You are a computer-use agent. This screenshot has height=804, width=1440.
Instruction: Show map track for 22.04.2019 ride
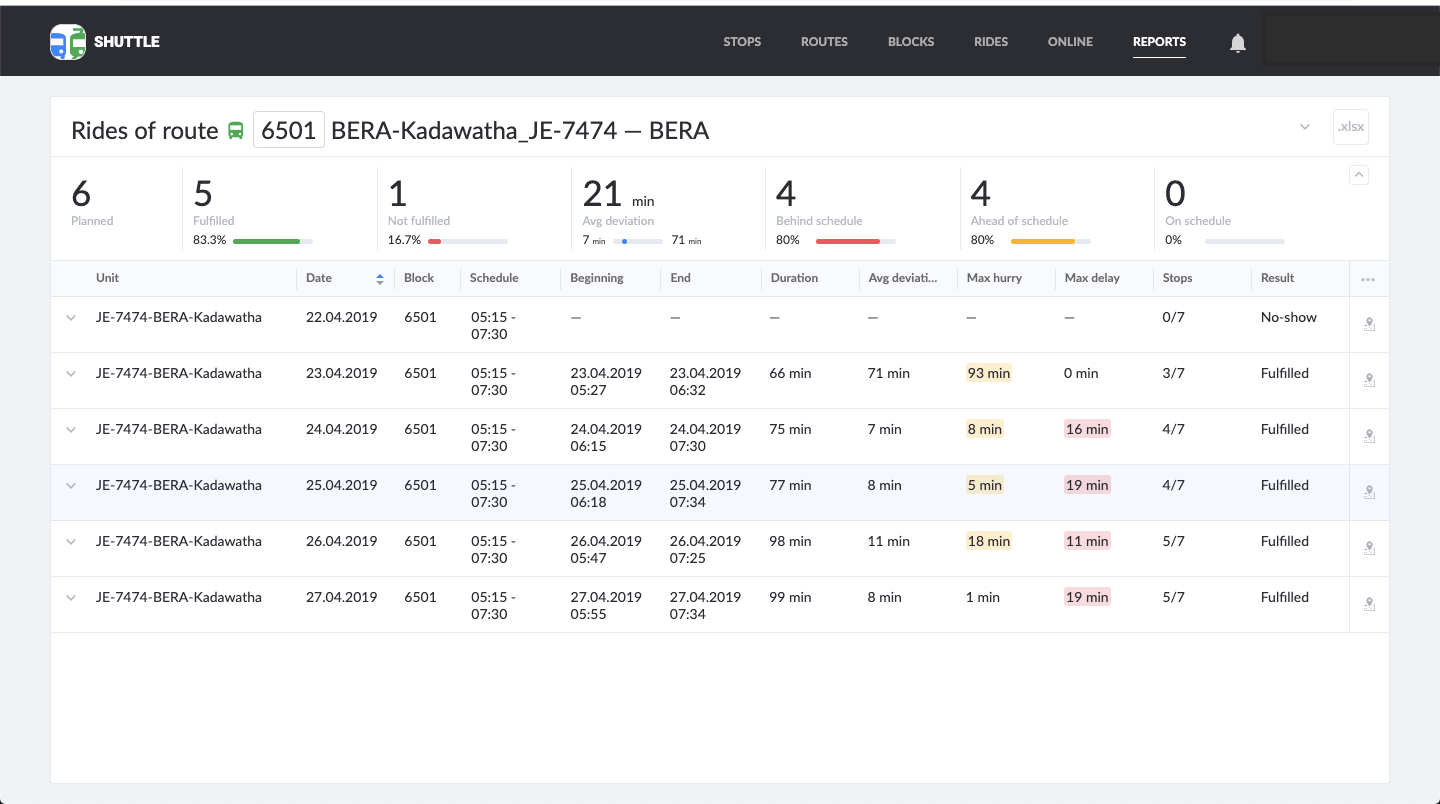click(x=1369, y=324)
